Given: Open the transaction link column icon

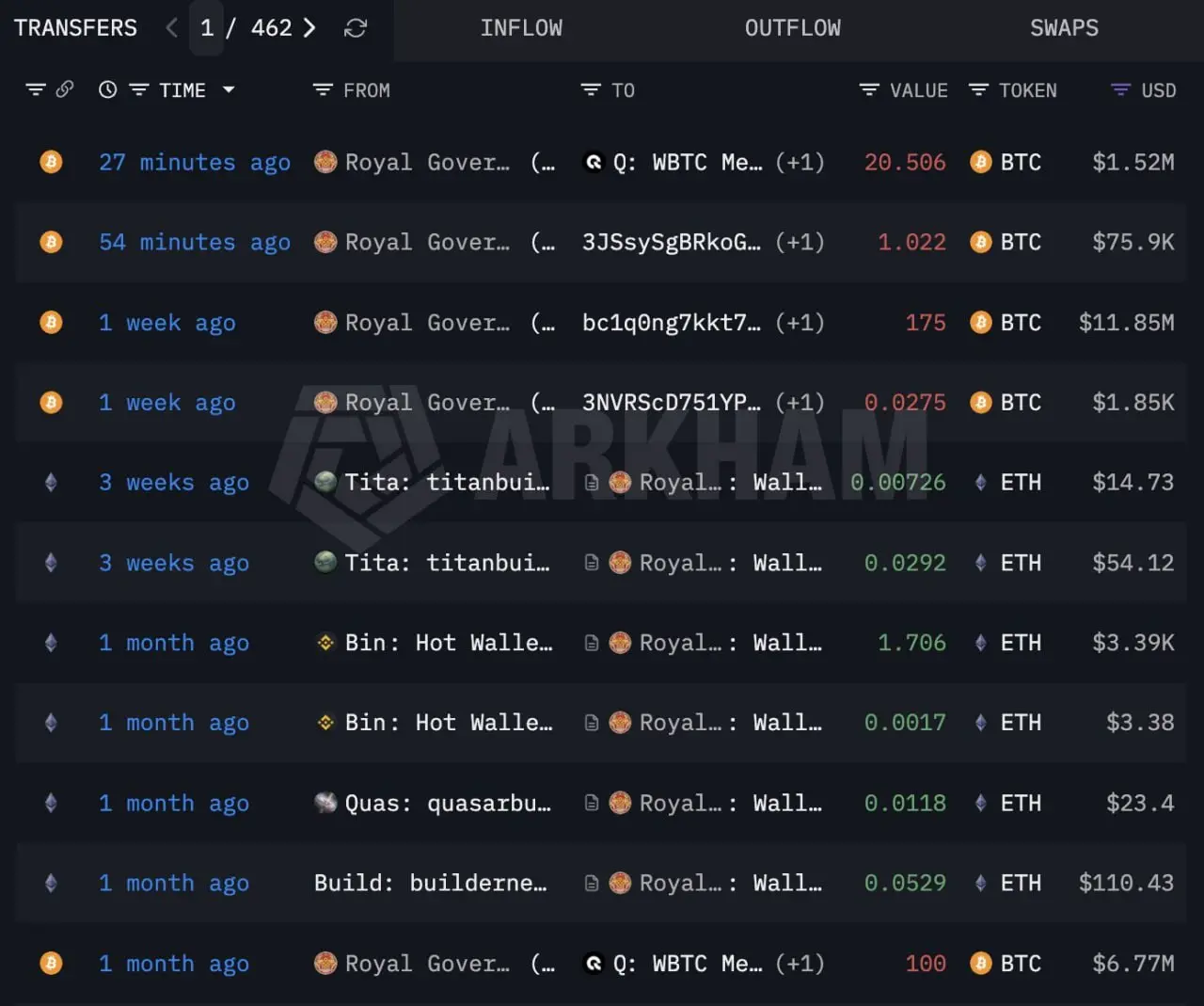Looking at the screenshot, I should point(65,89).
